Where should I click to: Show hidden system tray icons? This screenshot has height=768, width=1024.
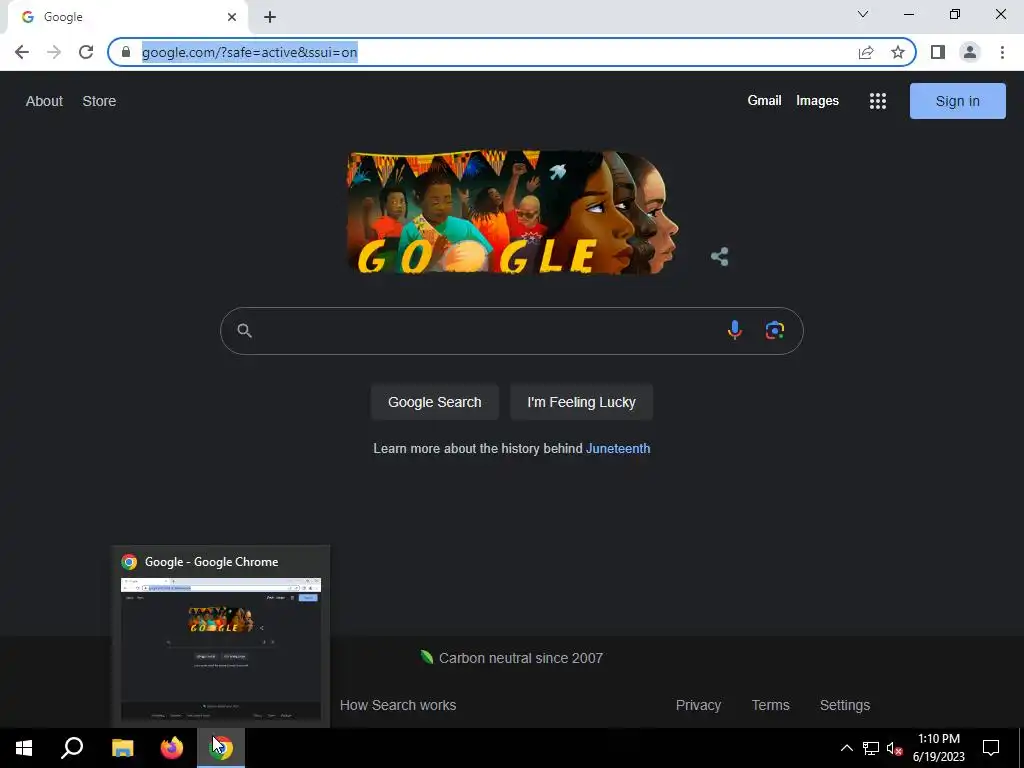[846, 748]
